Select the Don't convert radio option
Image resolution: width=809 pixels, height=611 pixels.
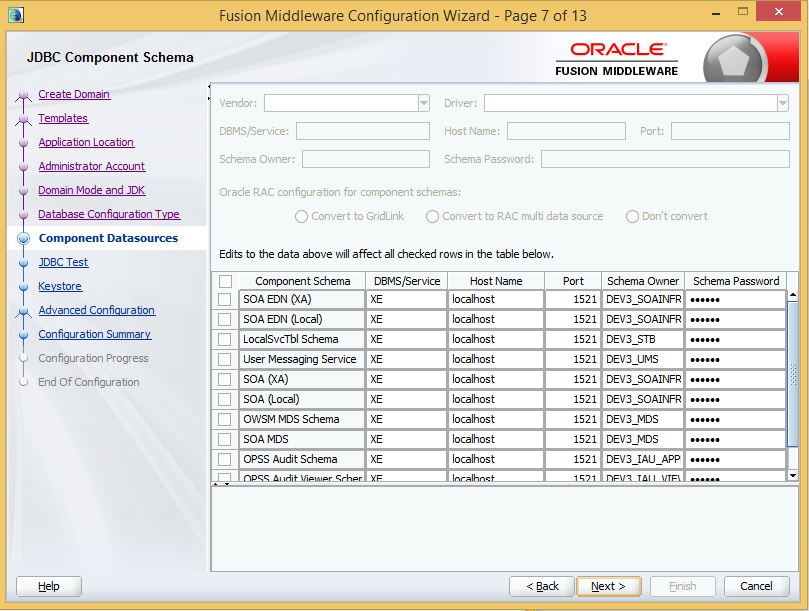click(x=632, y=216)
